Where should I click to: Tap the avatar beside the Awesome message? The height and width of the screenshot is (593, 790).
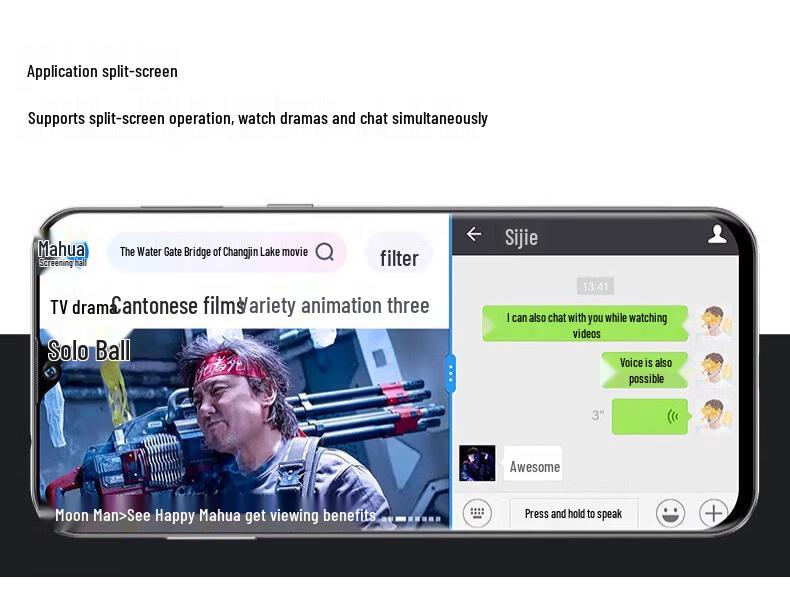coord(477,464)
